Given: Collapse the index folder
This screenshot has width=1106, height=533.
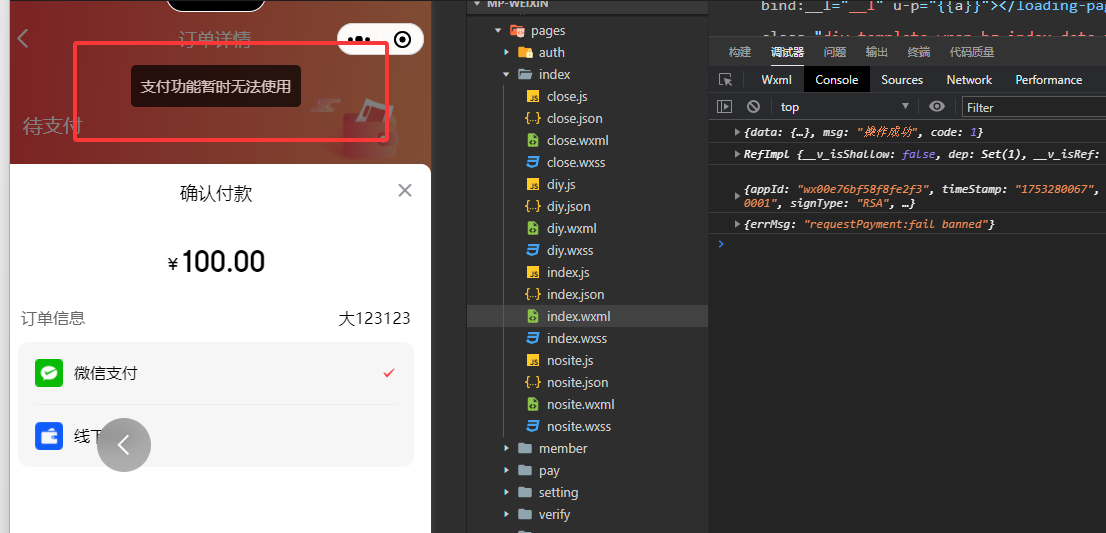Looking at the screenshot, I should (x=506, y=75).
